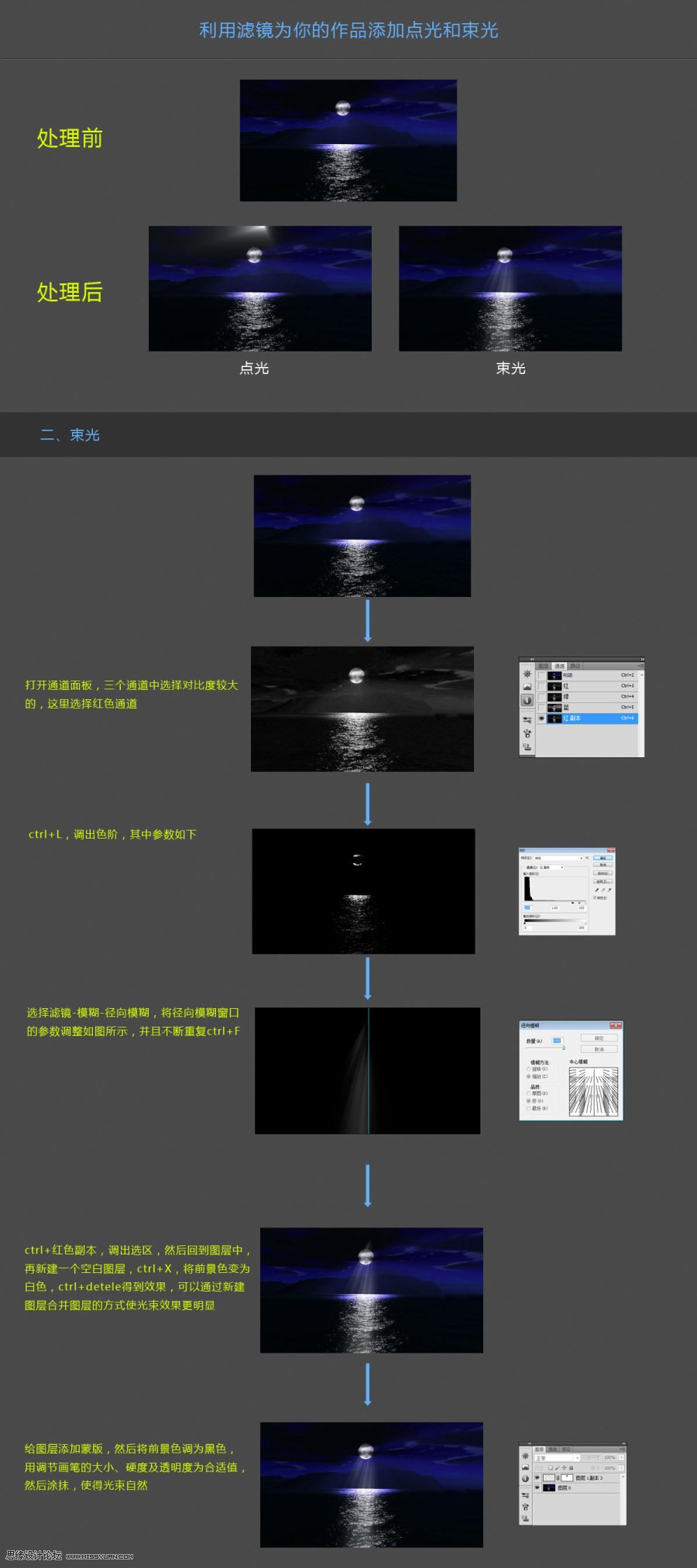This screenshot has width=697, height=1568.
Task: Click the black input slider under the Levels histogram
Action: click(572, 903)
